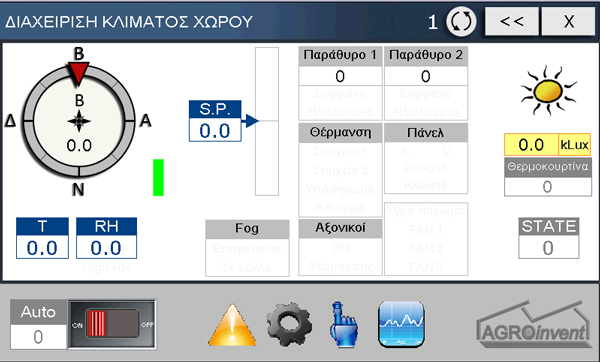600x362 pixels.
Task: Click the kLux light reading field
Action: point(532,145)
